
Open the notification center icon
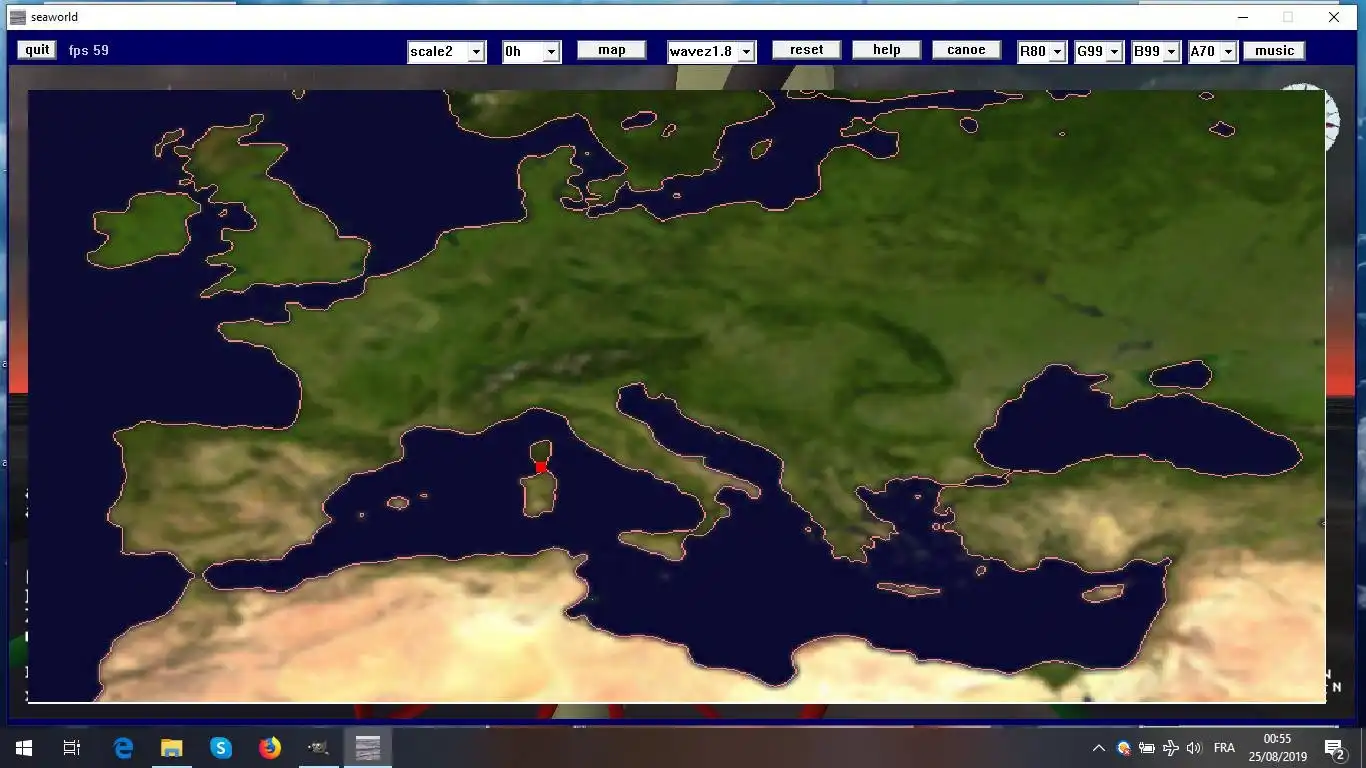click(1334, 748)
